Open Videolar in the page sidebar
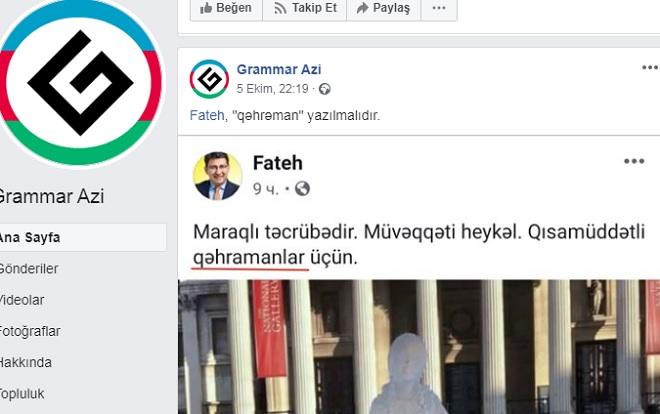The width and height of the screenshot is (660, 414). point(22,300)
